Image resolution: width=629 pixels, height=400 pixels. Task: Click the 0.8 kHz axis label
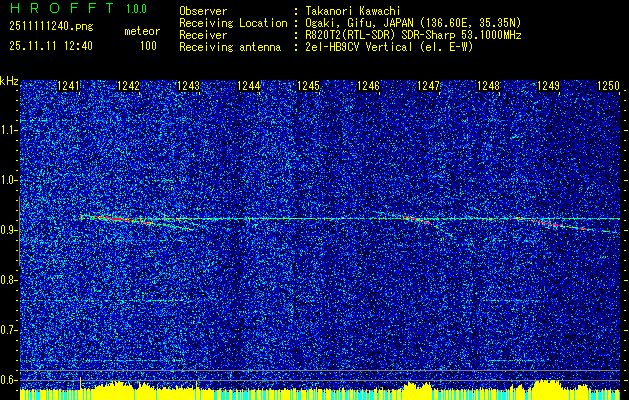[x=7, y=280]
